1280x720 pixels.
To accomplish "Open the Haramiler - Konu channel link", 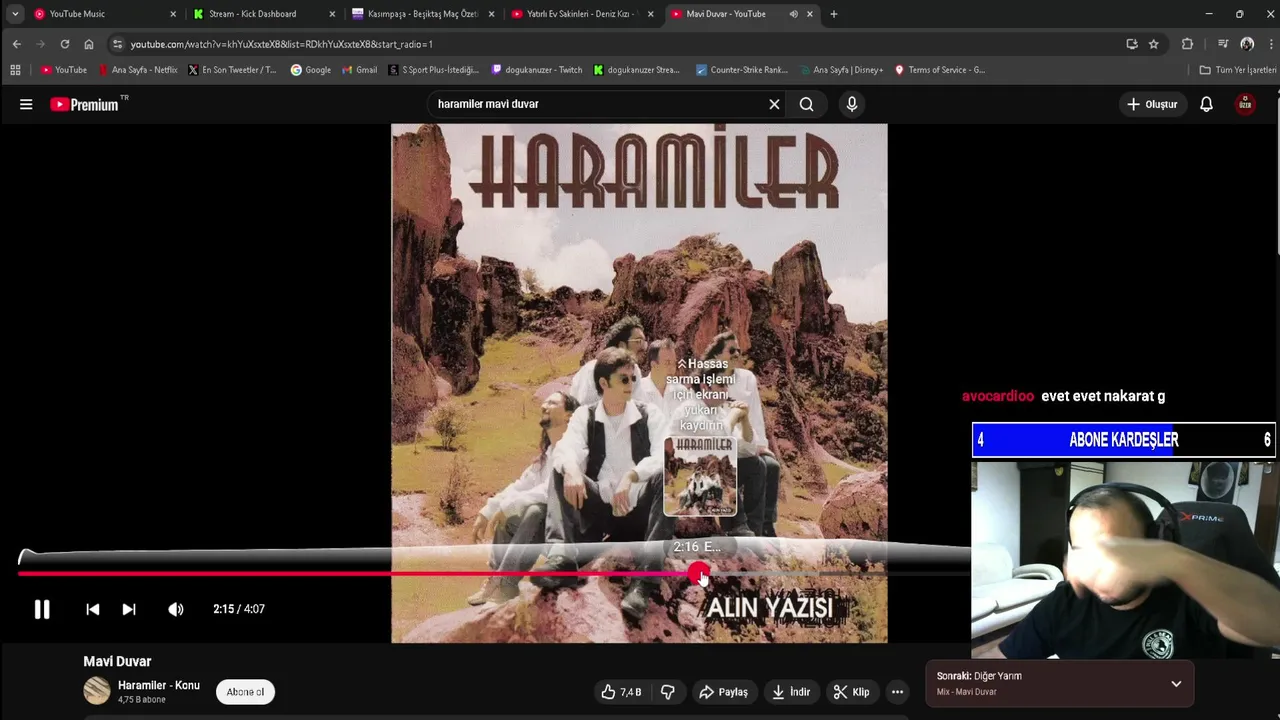I will click(159, 685).
